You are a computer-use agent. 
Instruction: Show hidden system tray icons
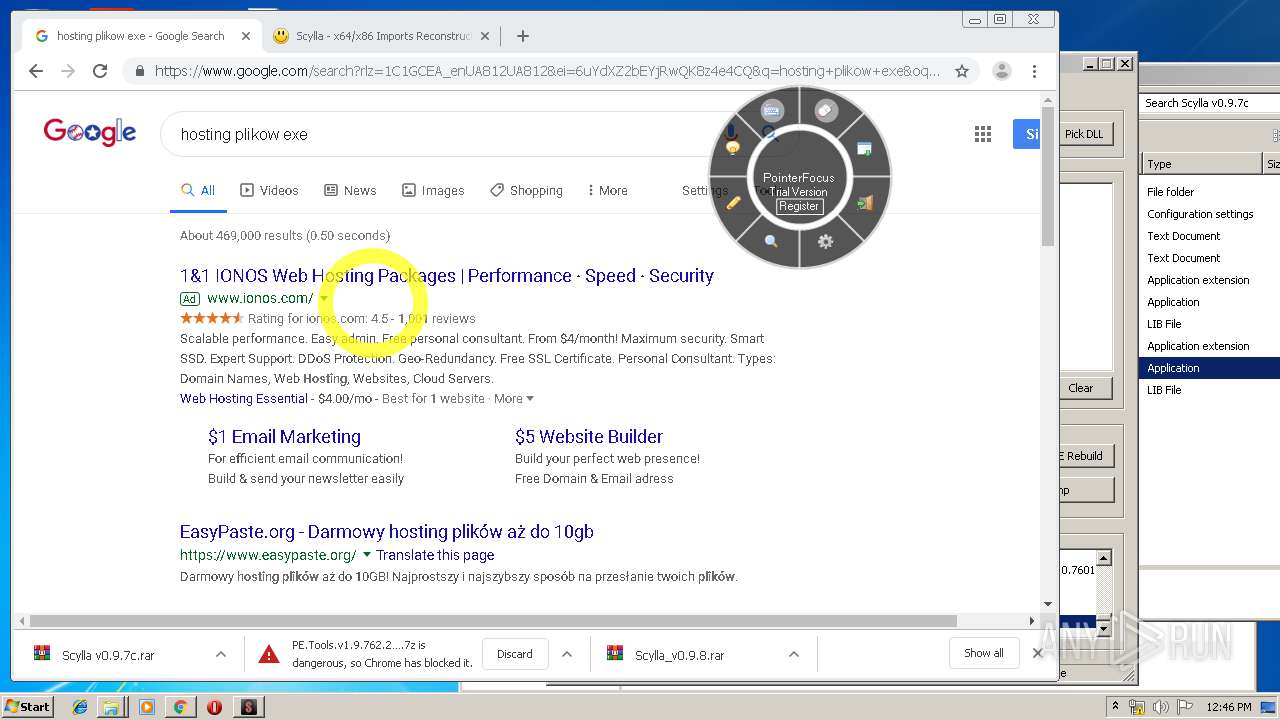(x=1115, y=707)
